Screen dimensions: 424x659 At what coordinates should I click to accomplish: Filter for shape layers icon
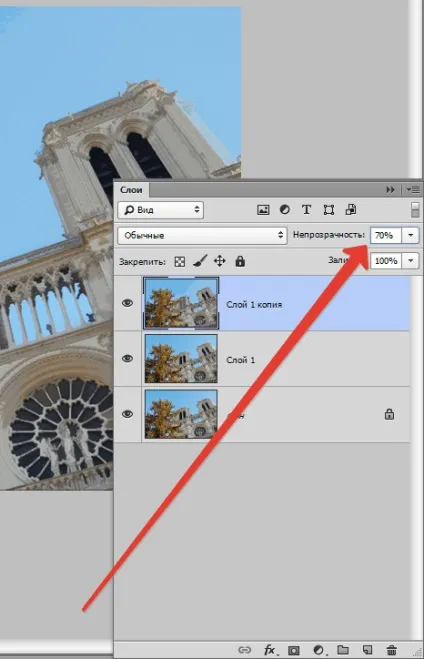tap(329, 210)
